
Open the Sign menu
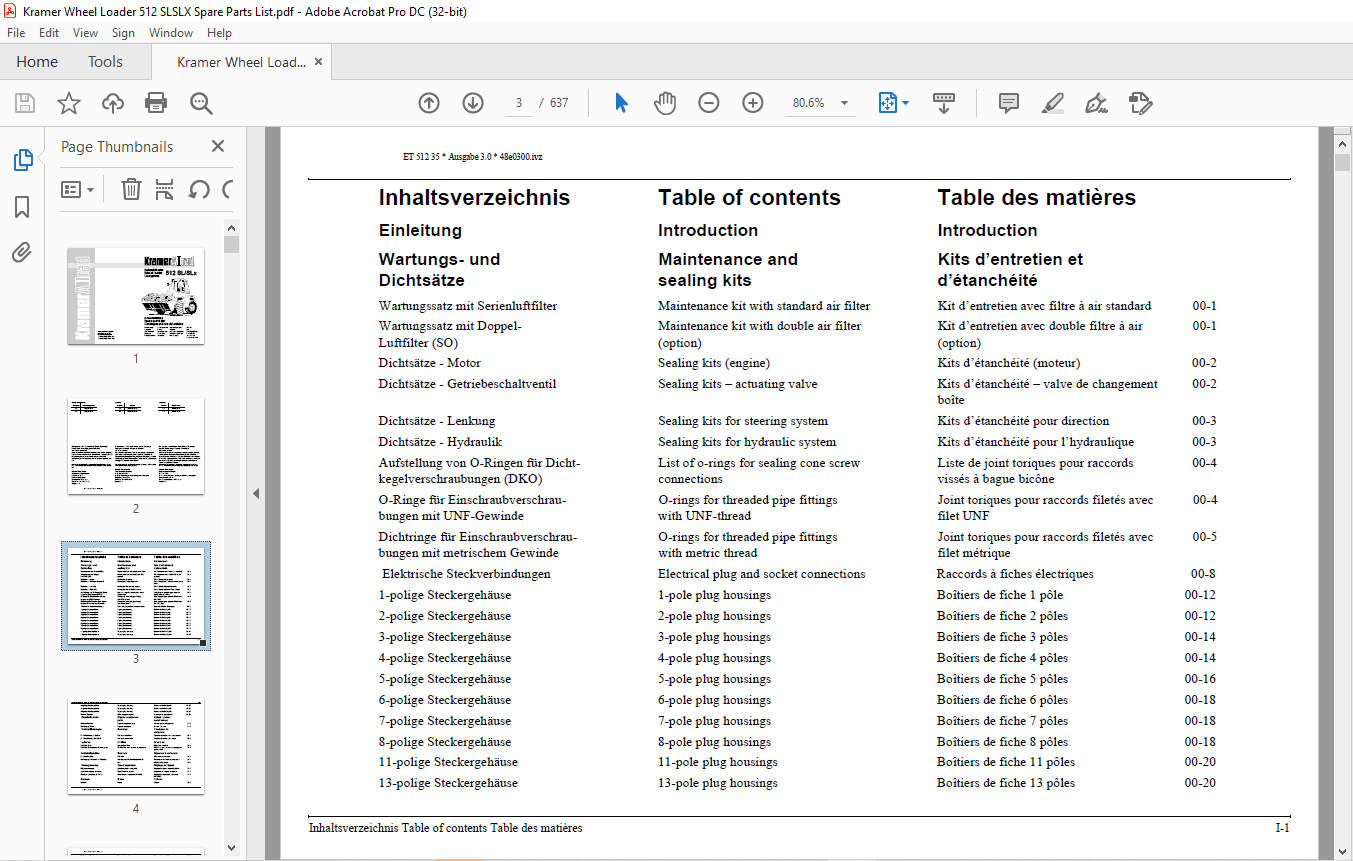pyautogui.click(x=123, y=33)
